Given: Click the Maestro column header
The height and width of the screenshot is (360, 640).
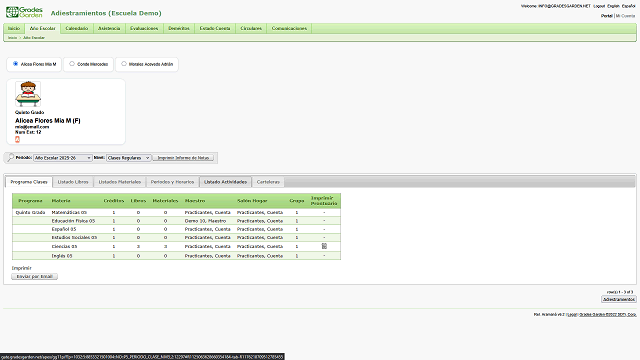Looking at the screenshot, I should [195, 201].
